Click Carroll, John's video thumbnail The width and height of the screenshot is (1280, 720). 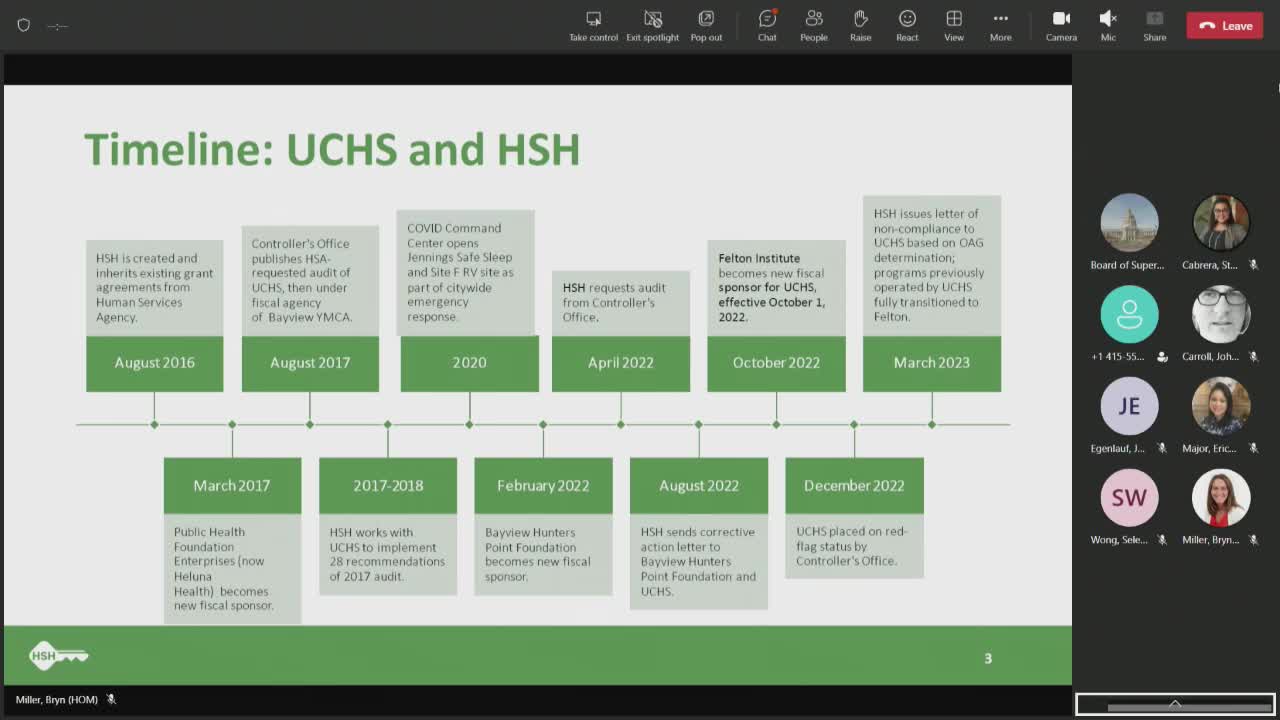1221,314
